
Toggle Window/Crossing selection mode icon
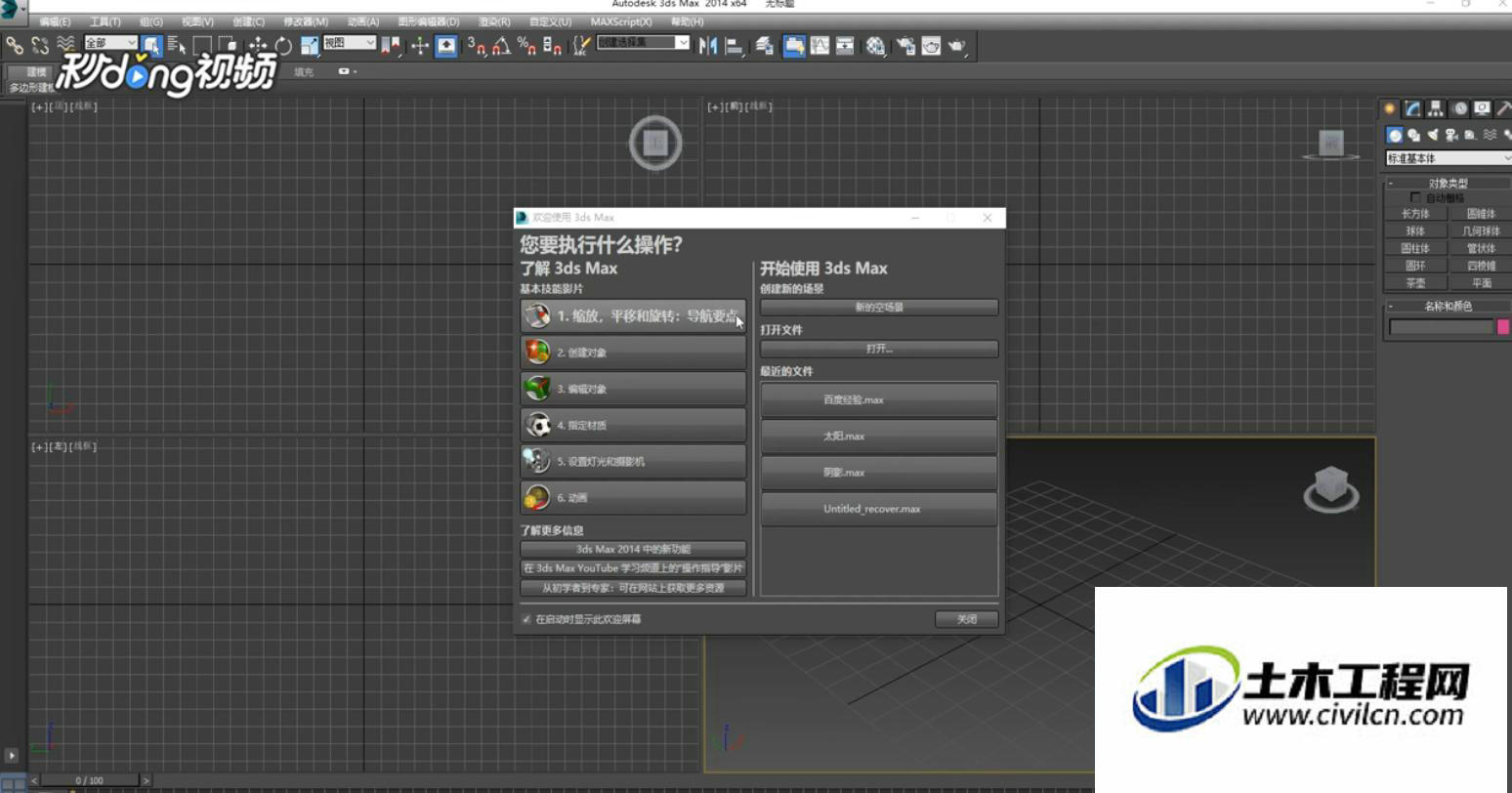coord(228,45)
